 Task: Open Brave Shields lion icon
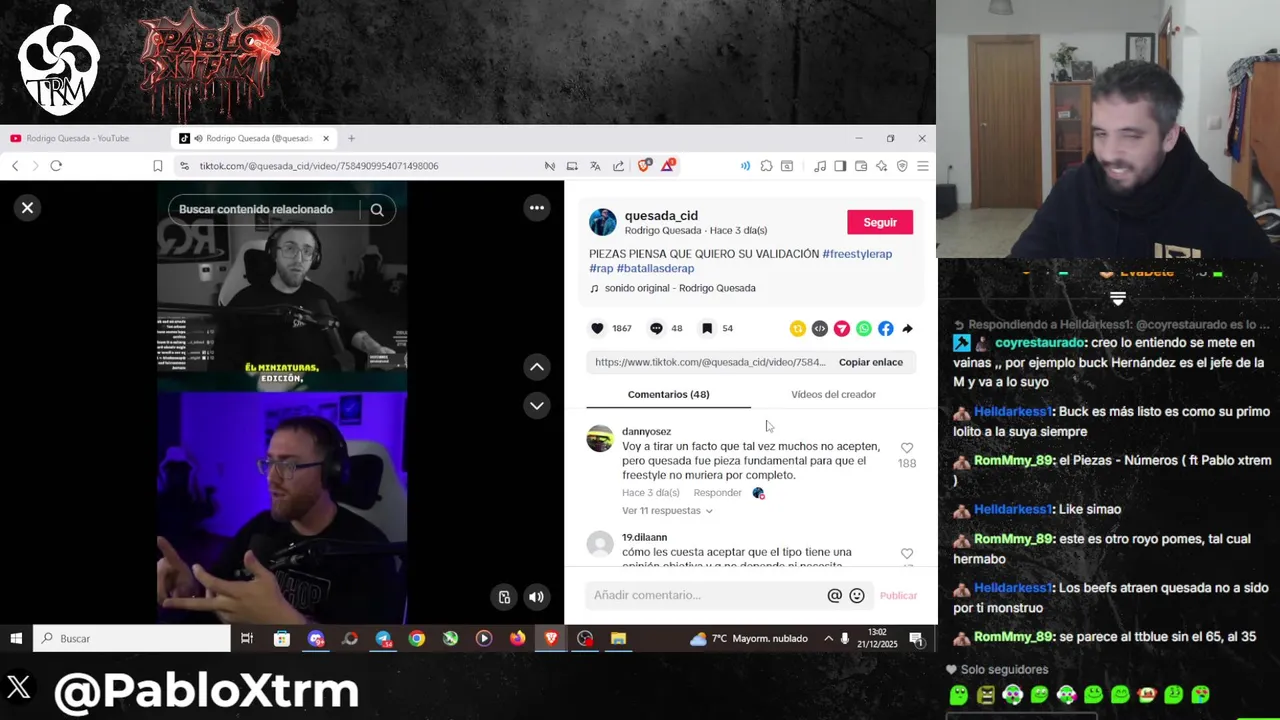tap(644, 166)
